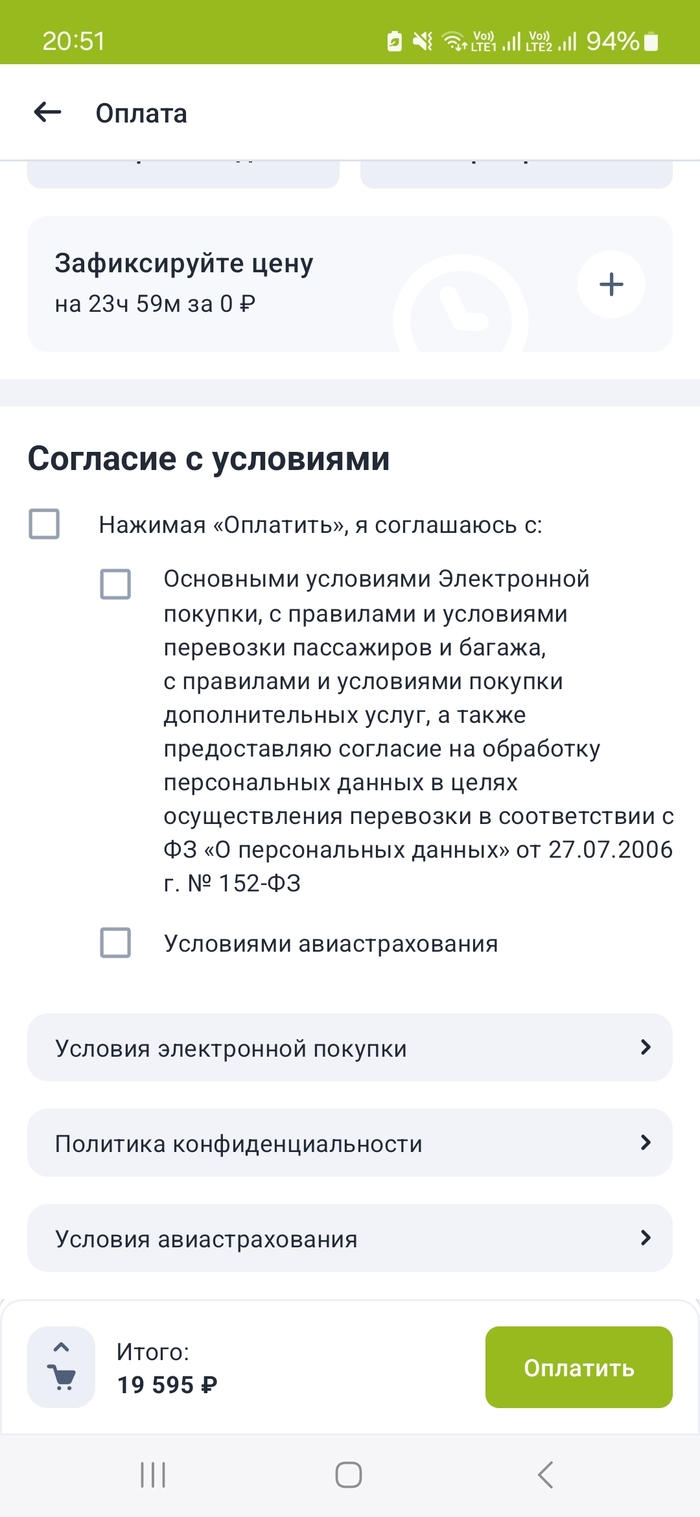This screenshot has height=1517, width=700.
Task: Tap the Итого 19 595 ₽ total
Action: pyautogui.click(x=167, y=1369)
